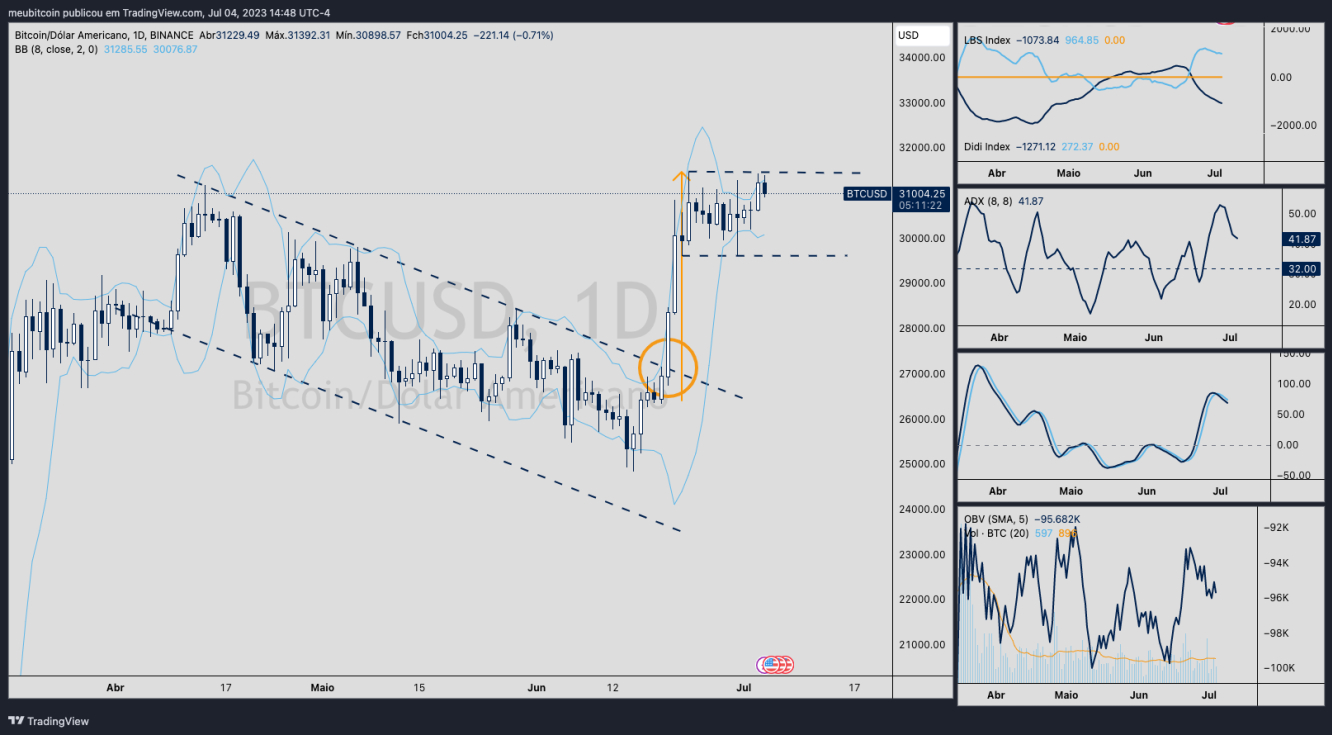Click the Jul label on main chart time axis
Image resolution: width=1332 pixels, height=735 pixels.
[x=743, y=688]
